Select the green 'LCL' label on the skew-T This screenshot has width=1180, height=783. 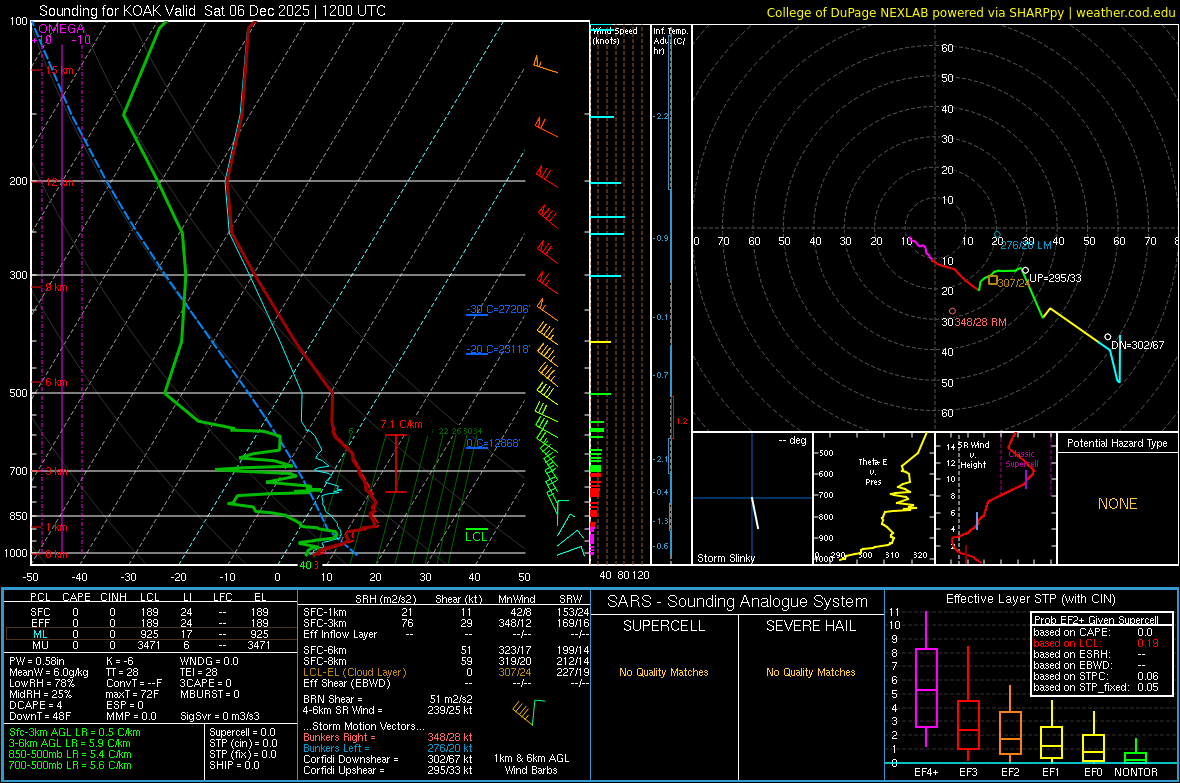[476, 536]
